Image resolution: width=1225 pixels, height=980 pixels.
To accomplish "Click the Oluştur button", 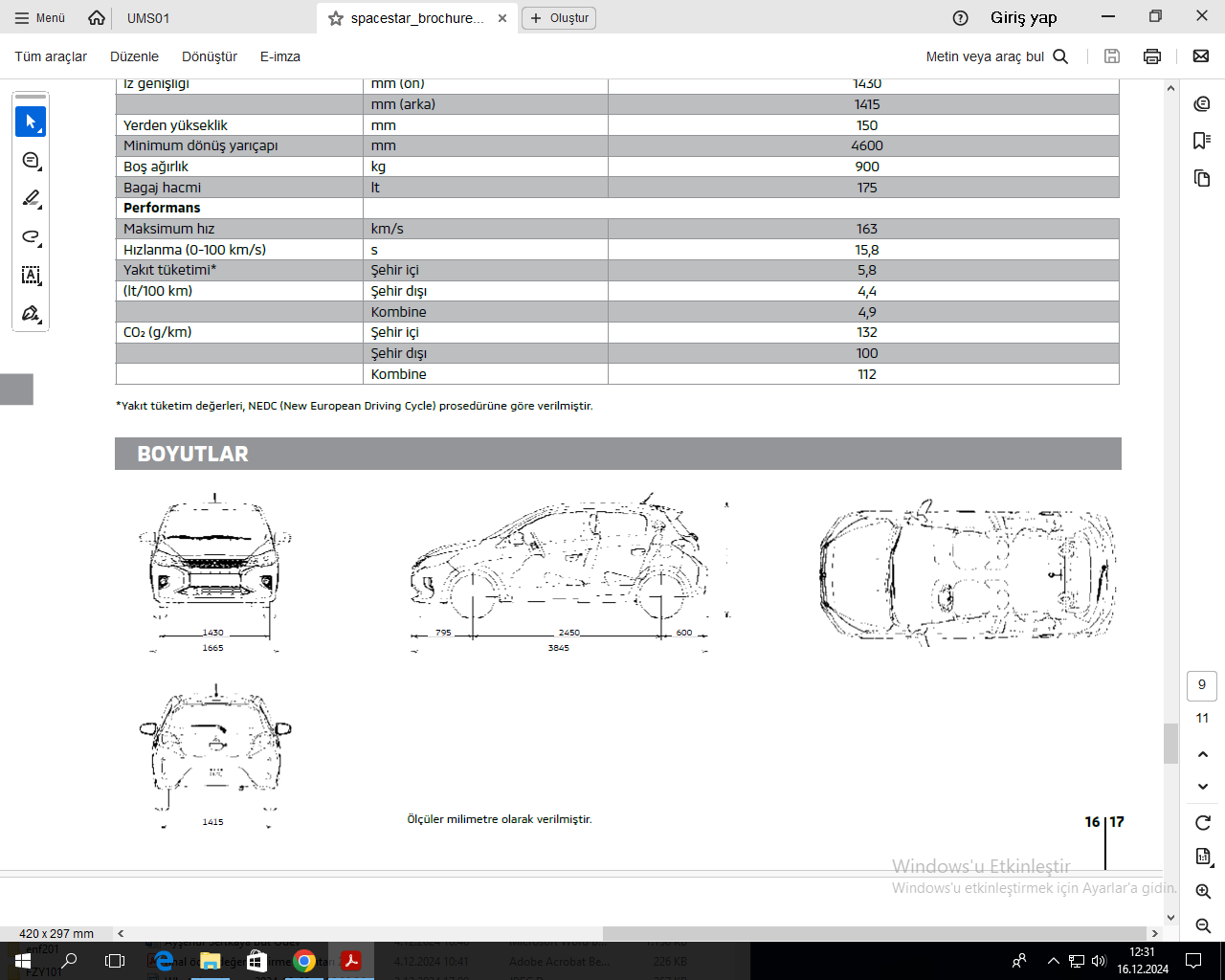I will click(x=559, y=18).
